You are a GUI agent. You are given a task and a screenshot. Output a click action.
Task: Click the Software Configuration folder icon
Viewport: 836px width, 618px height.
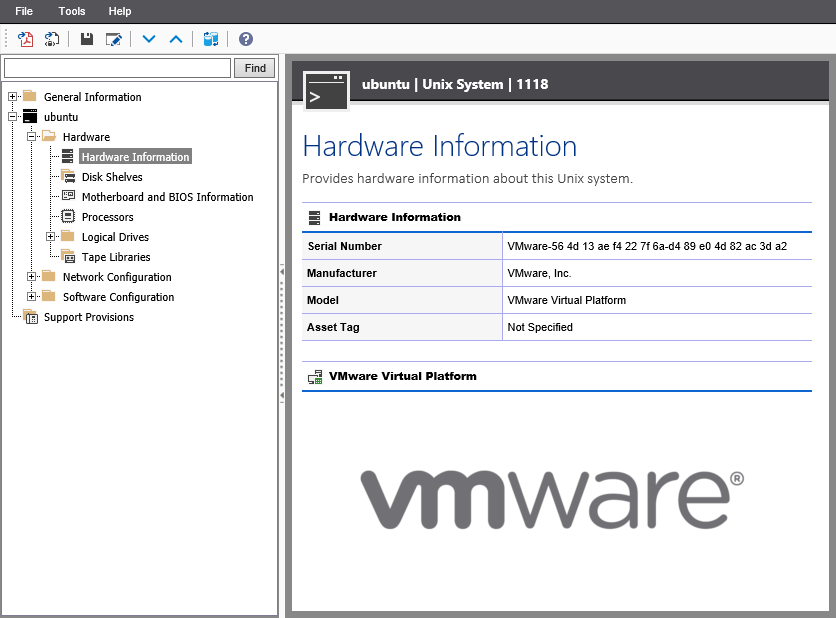point(49,296)
